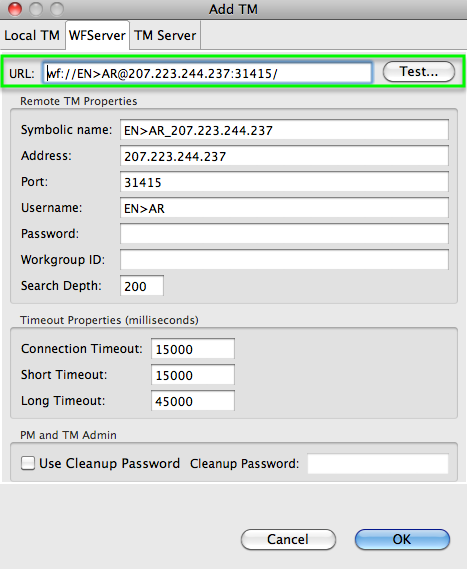Click the Search Depth field
The height and width of the screenshot is (569, 467).
coord(142,286)
